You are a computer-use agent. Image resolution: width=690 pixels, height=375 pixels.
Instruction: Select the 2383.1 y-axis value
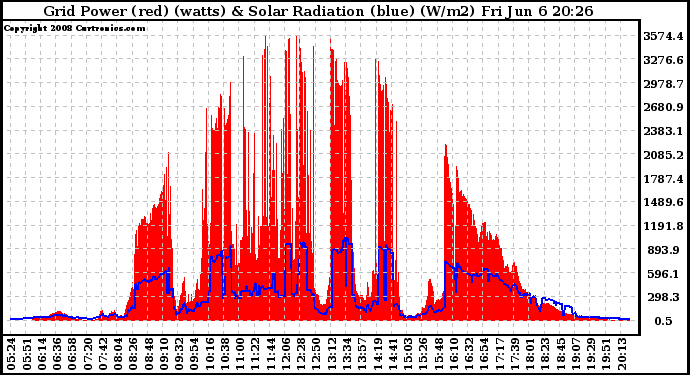663,131
